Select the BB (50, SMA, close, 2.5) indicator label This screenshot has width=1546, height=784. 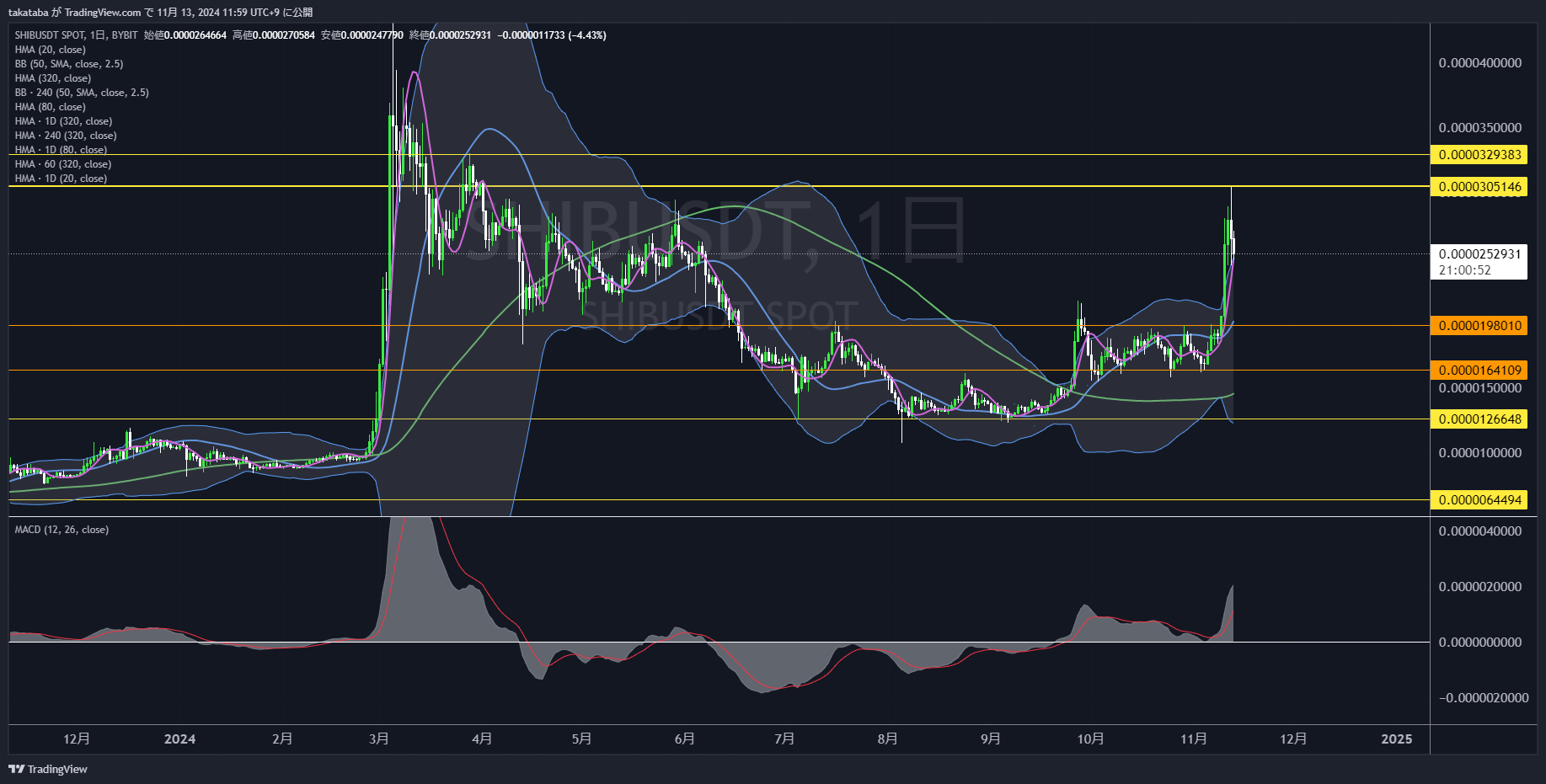[69, 64]
